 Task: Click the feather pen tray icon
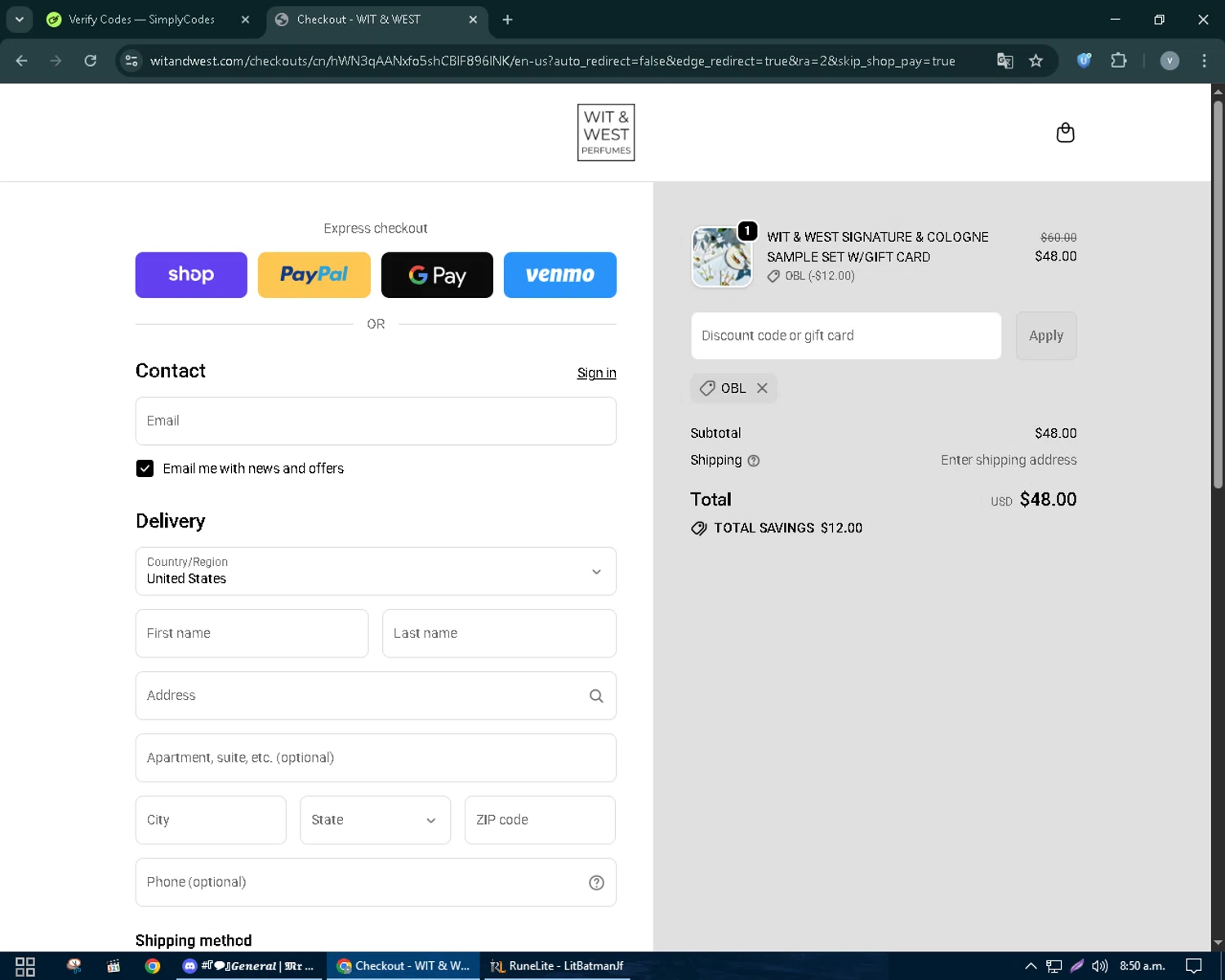(x=1077, y=966)
